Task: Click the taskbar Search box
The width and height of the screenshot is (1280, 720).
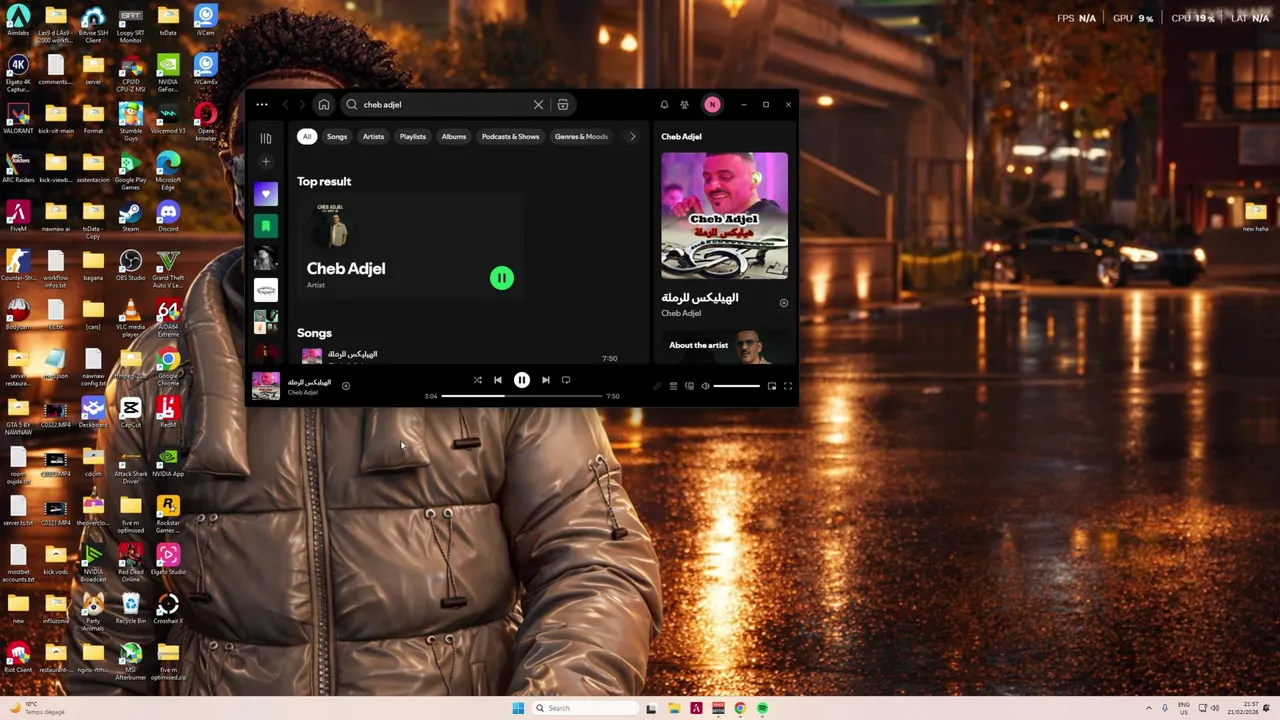Action: point(584,708)
